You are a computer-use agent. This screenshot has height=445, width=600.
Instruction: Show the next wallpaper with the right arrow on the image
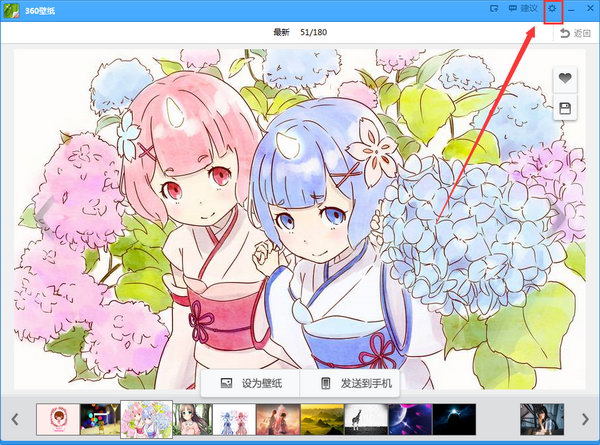[x=557, y=218]
